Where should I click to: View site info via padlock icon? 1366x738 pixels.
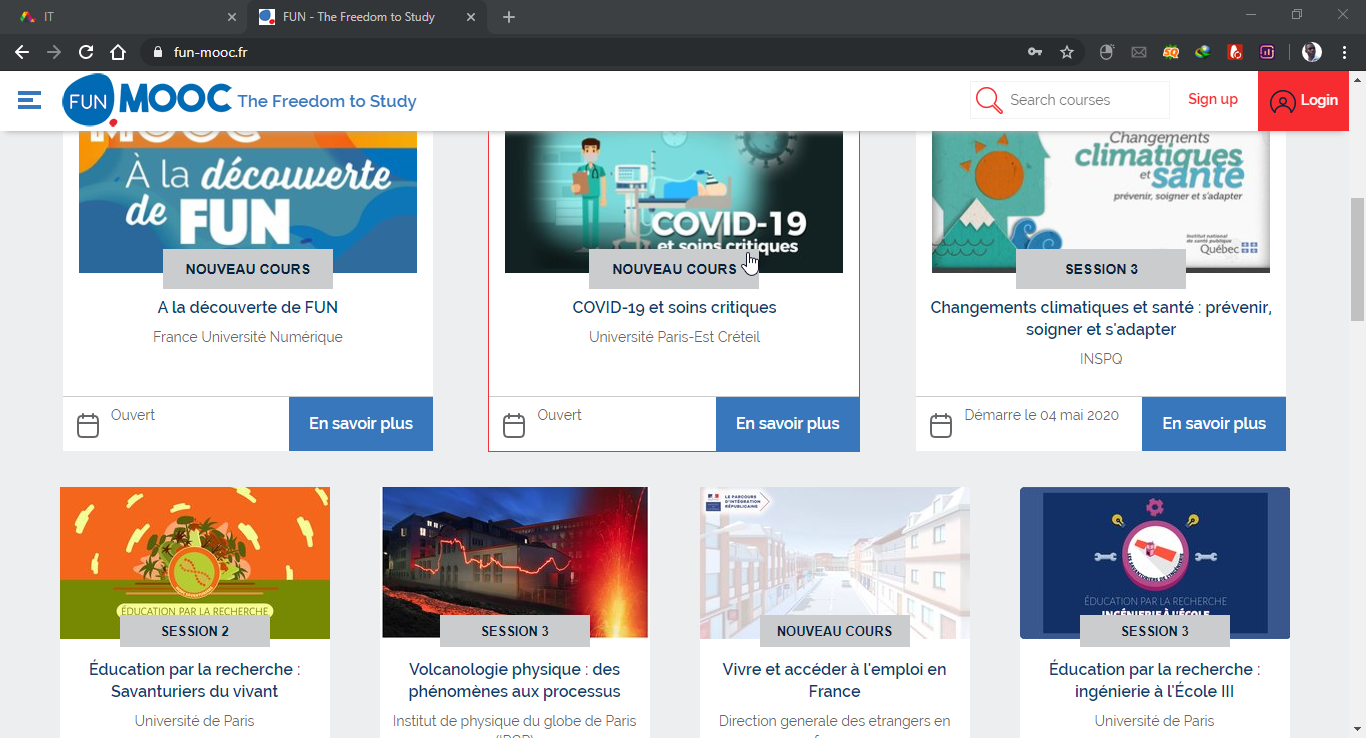[x=157, y=52]
